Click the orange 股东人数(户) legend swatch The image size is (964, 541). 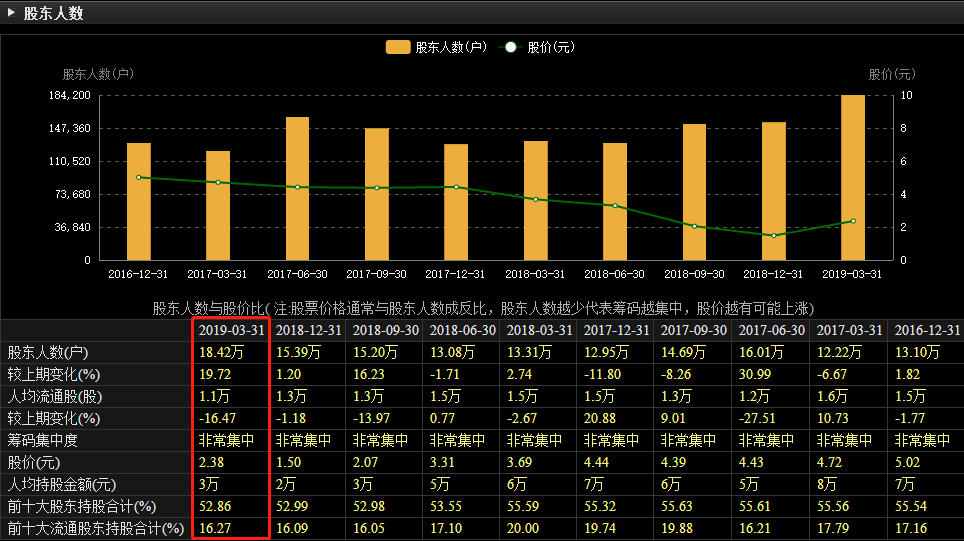tap(398, 47)
